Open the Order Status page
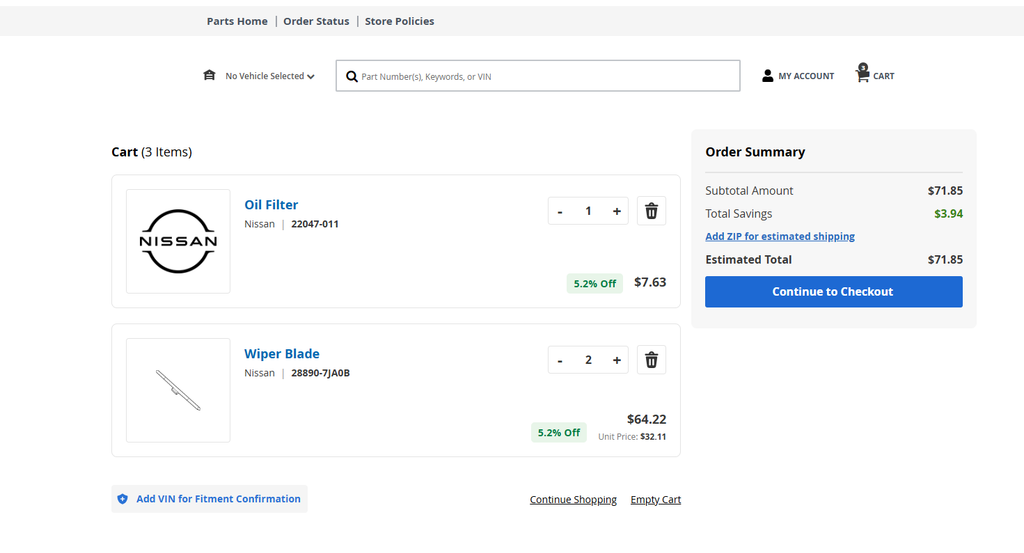 [x=316, y=21]
